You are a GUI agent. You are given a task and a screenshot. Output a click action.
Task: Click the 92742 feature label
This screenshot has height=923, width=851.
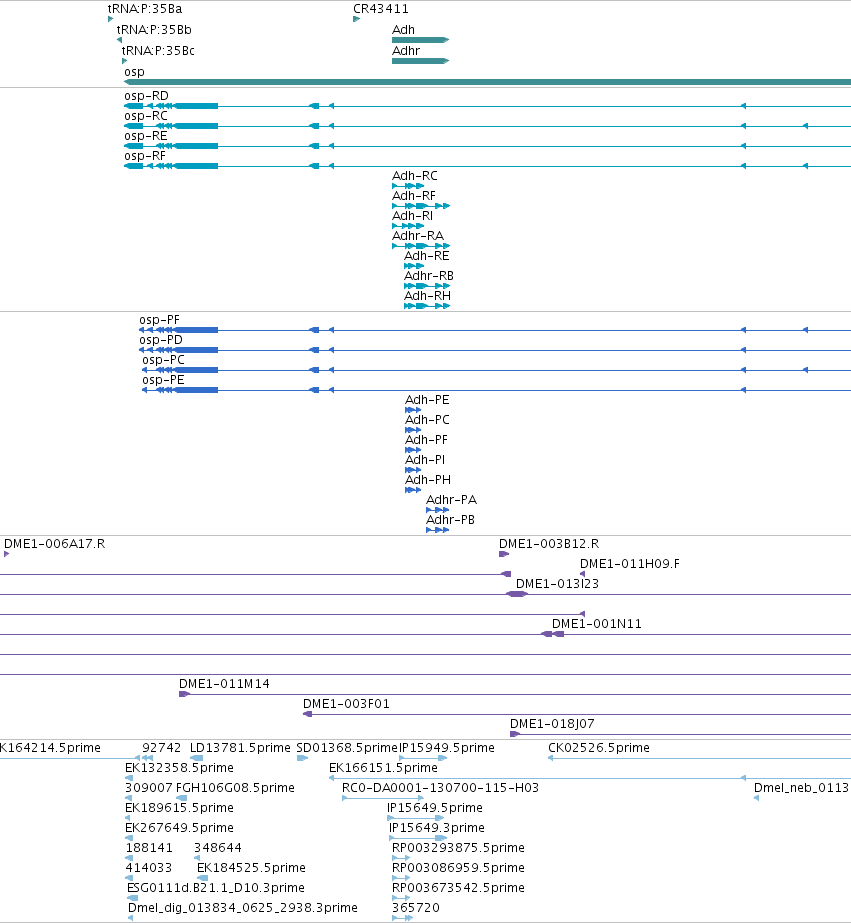tap(162, 748)
